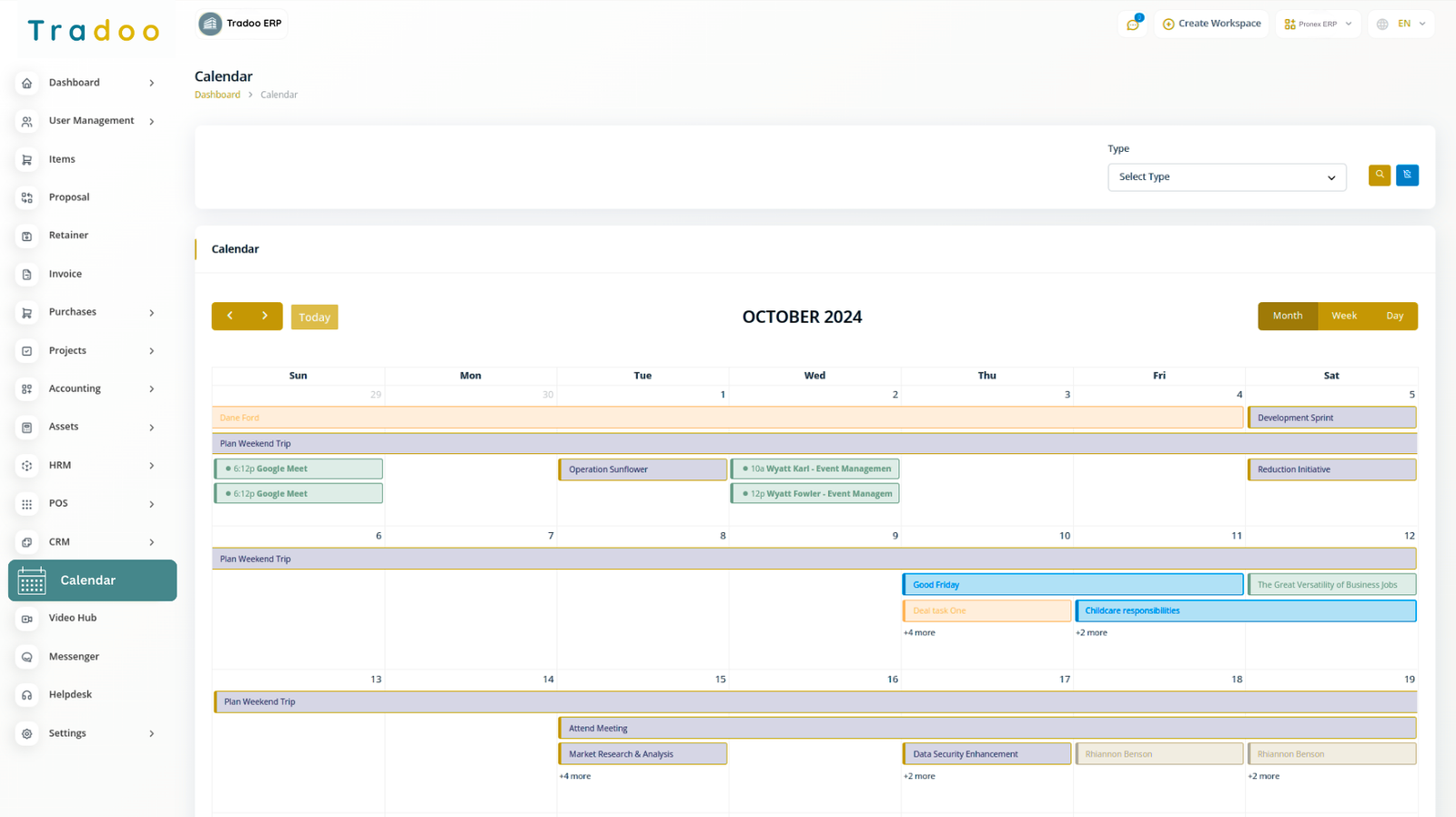Click the blue reset filter icon
The width and height of the screenshot is (1456, 817).
coord(1407,175)
